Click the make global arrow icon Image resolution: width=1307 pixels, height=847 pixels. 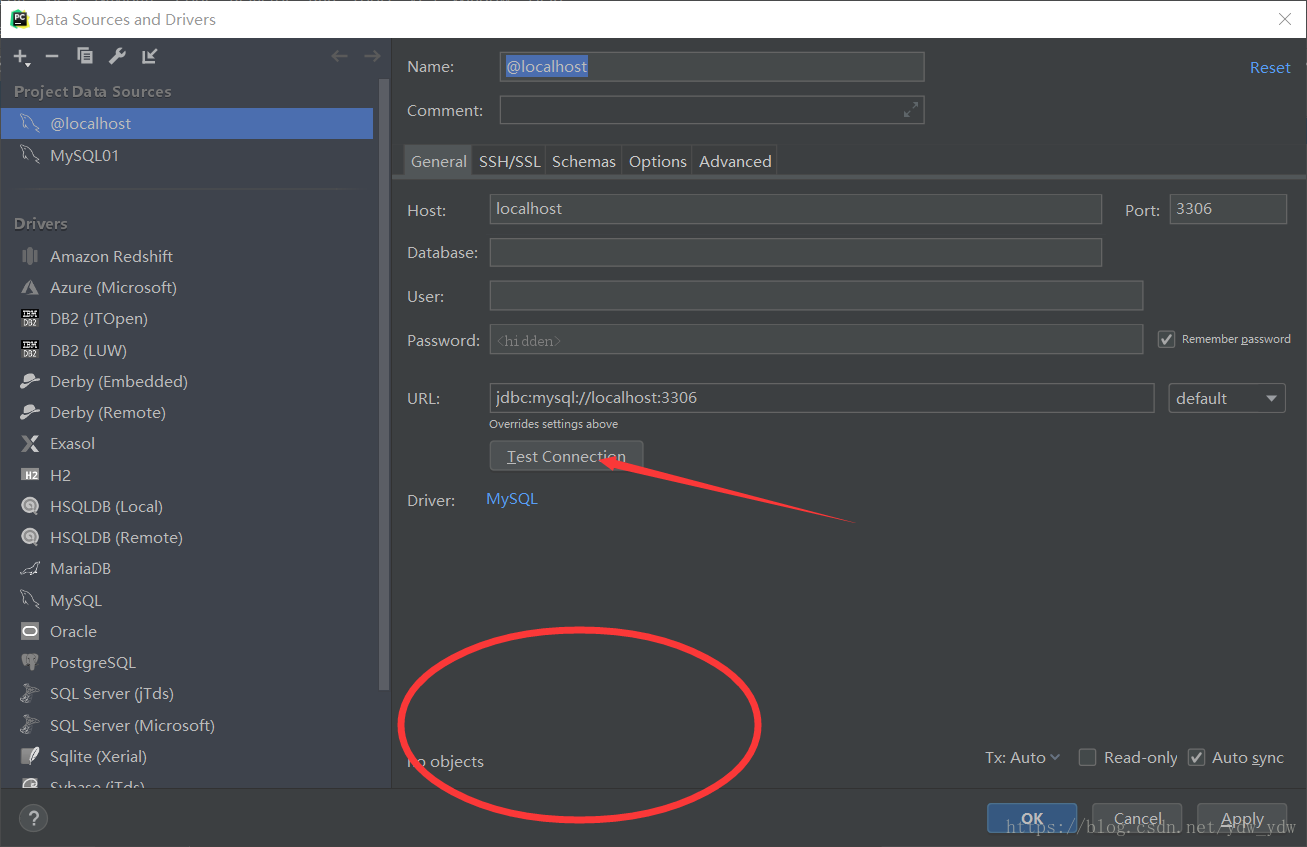149,56
